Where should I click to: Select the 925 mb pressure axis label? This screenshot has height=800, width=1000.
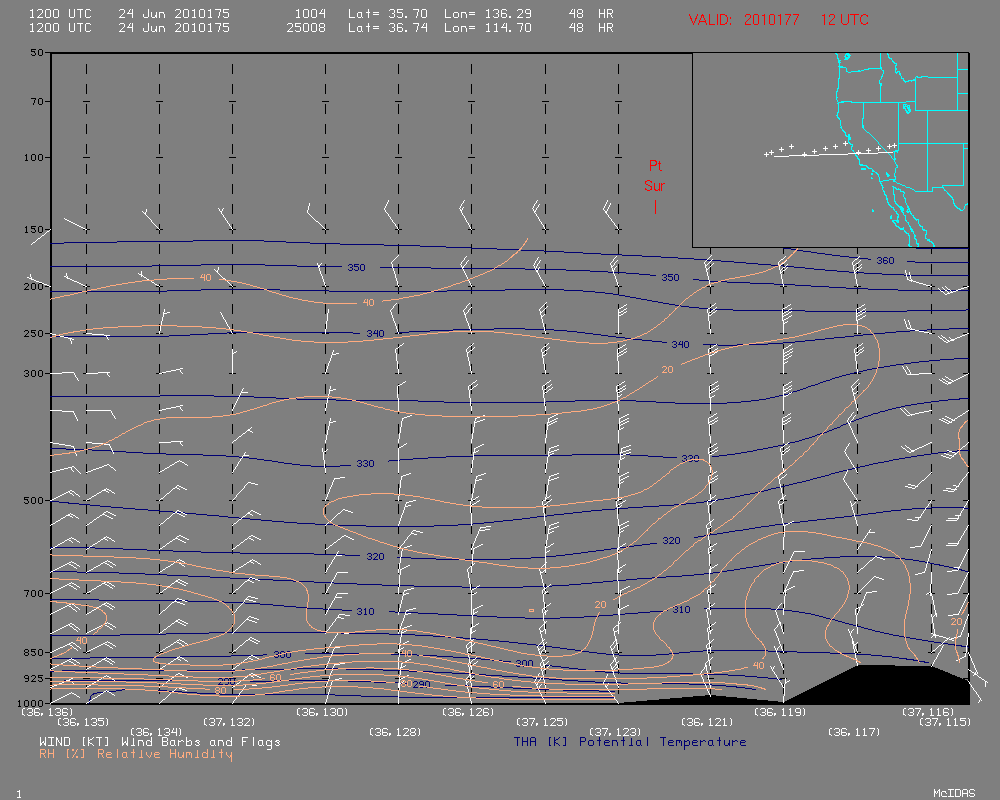[33, 678]
